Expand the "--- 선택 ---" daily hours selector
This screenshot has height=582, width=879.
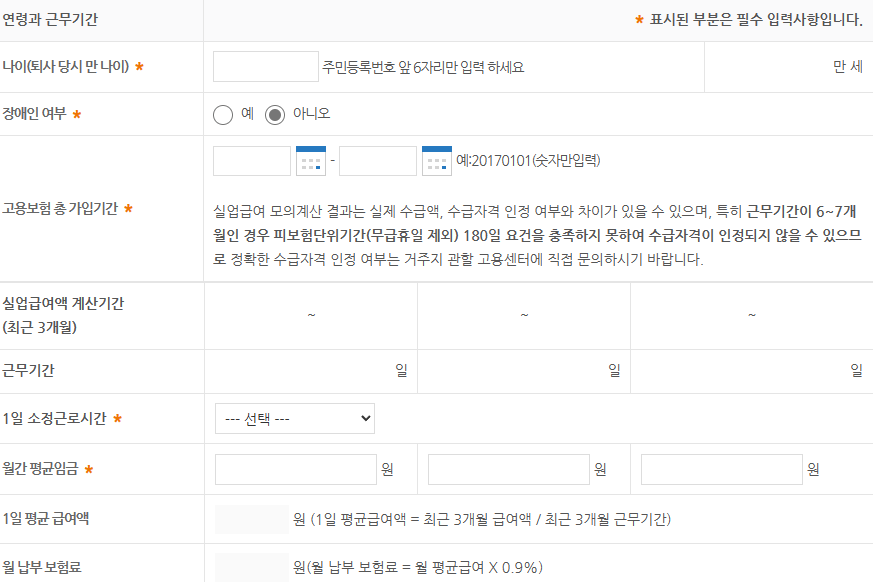(295, 418)
